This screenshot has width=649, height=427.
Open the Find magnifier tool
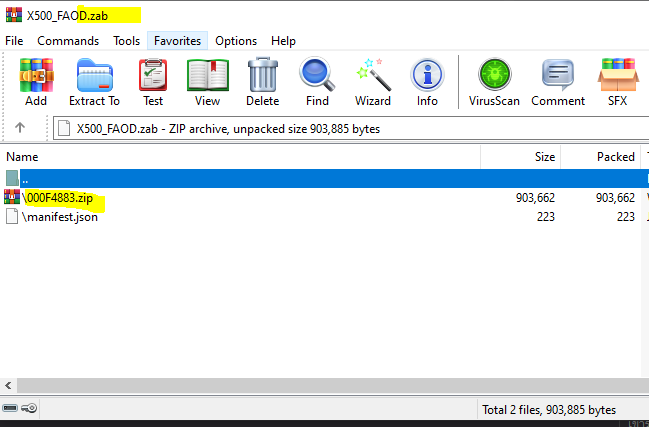pyautogui.click(x=317, y=74)
